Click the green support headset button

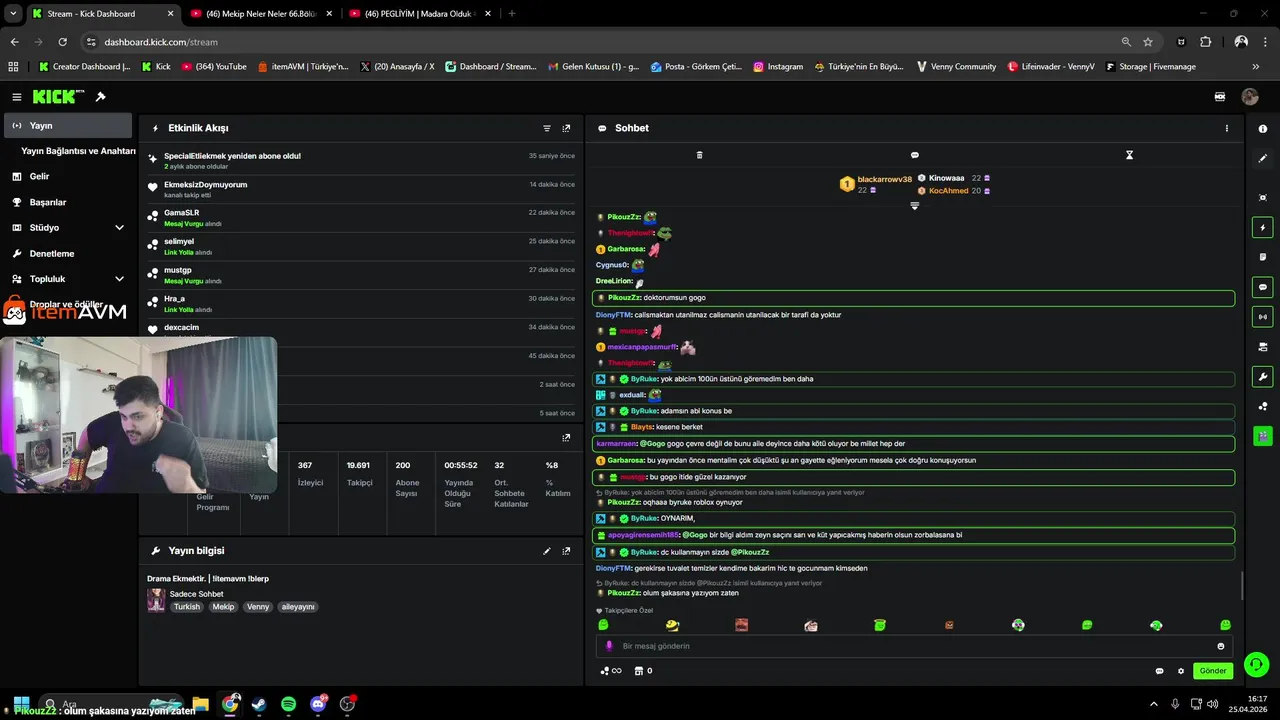pyautogui.click(x=1257, y=663)
